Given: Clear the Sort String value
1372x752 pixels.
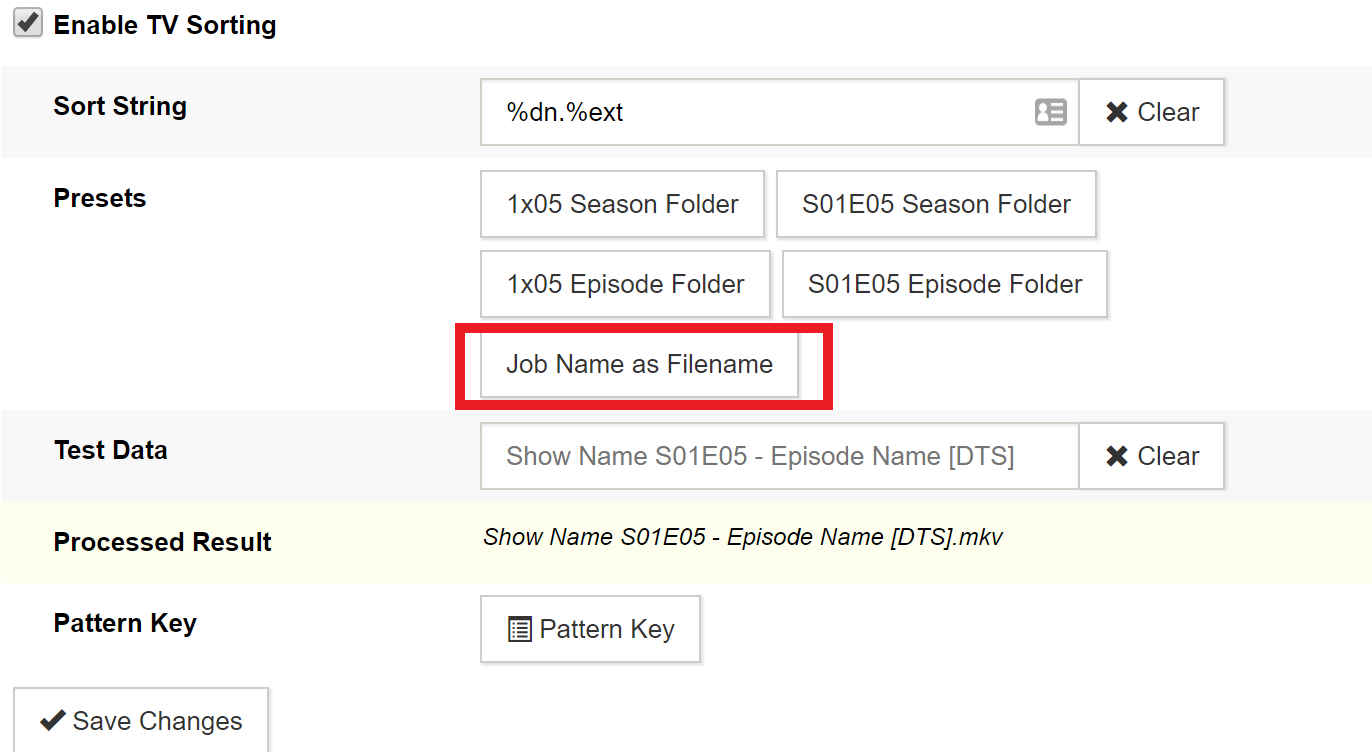Looking at the screenshot, I should click(x=1151, y=112).
